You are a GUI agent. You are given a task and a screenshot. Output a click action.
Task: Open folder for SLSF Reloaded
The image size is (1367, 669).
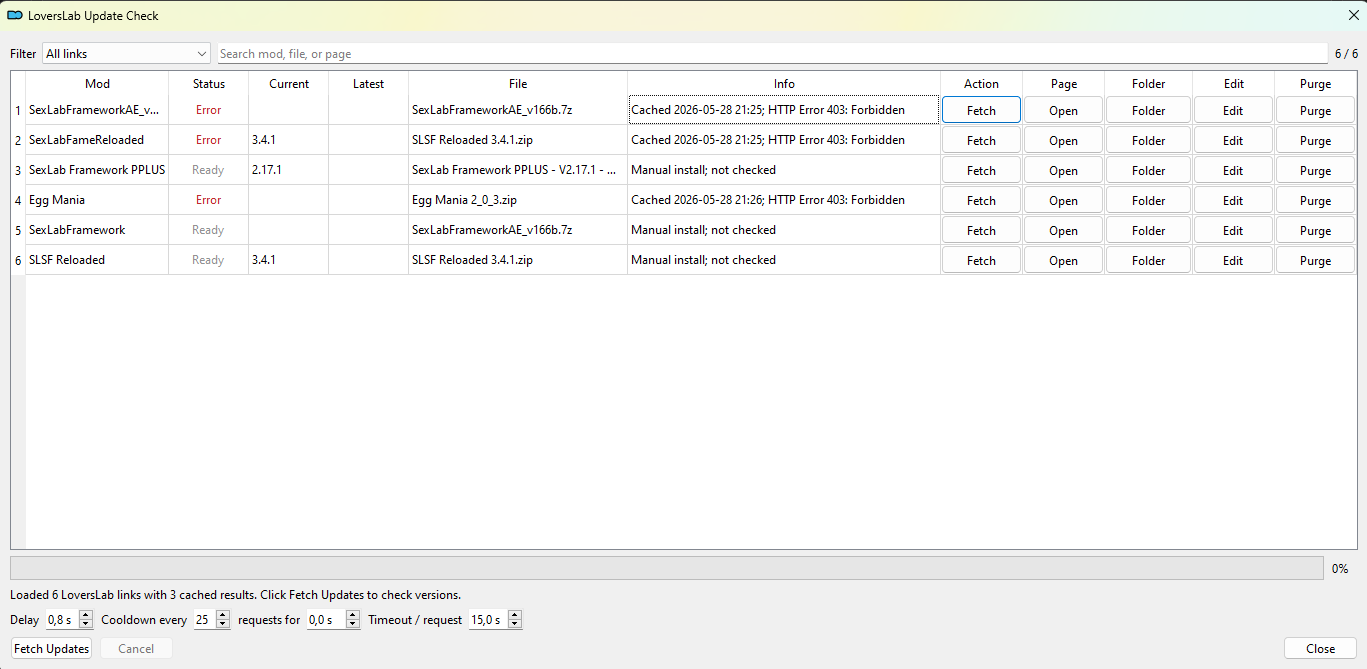(1148, 260)
